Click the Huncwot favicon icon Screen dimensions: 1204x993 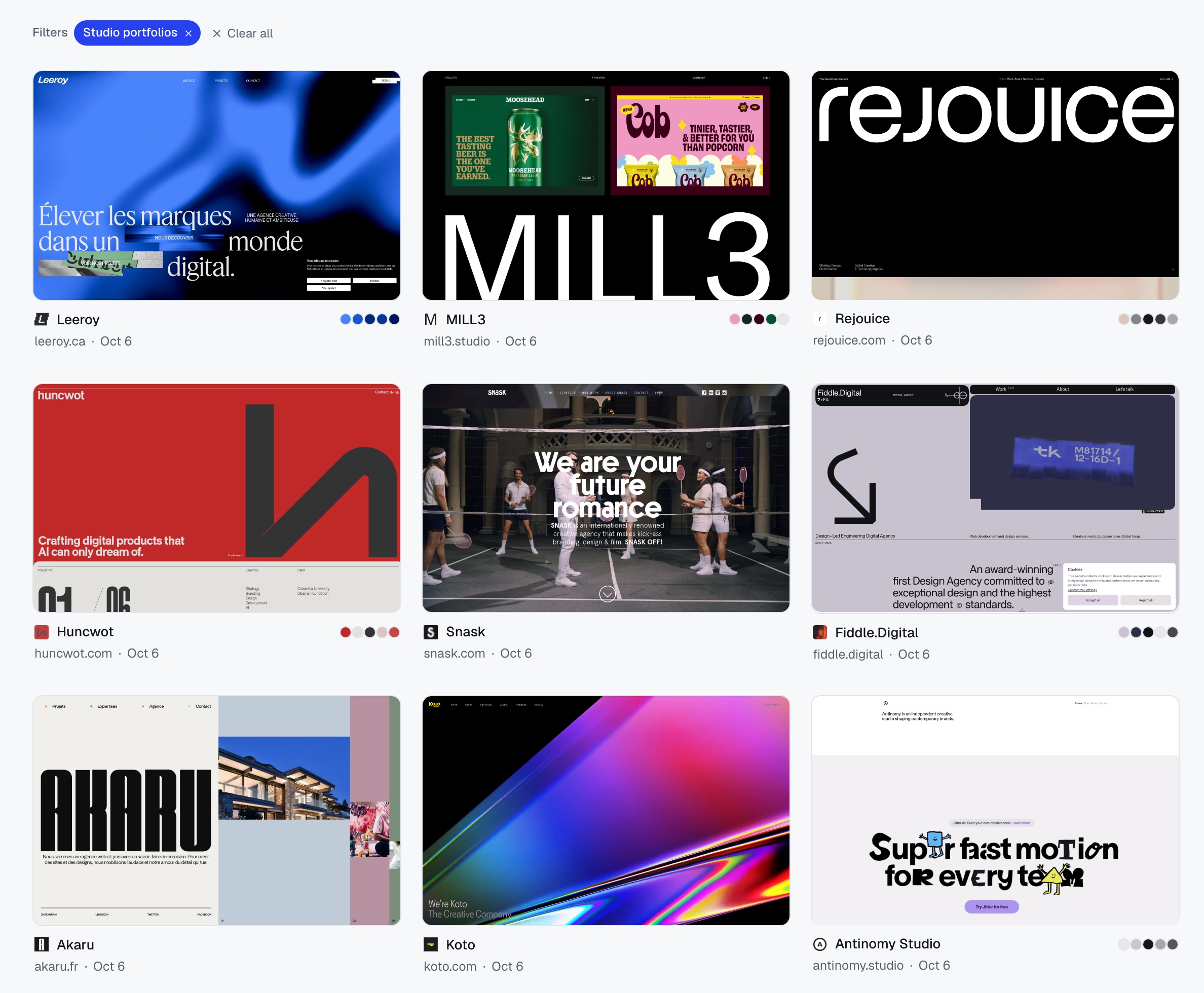point(42,632)
